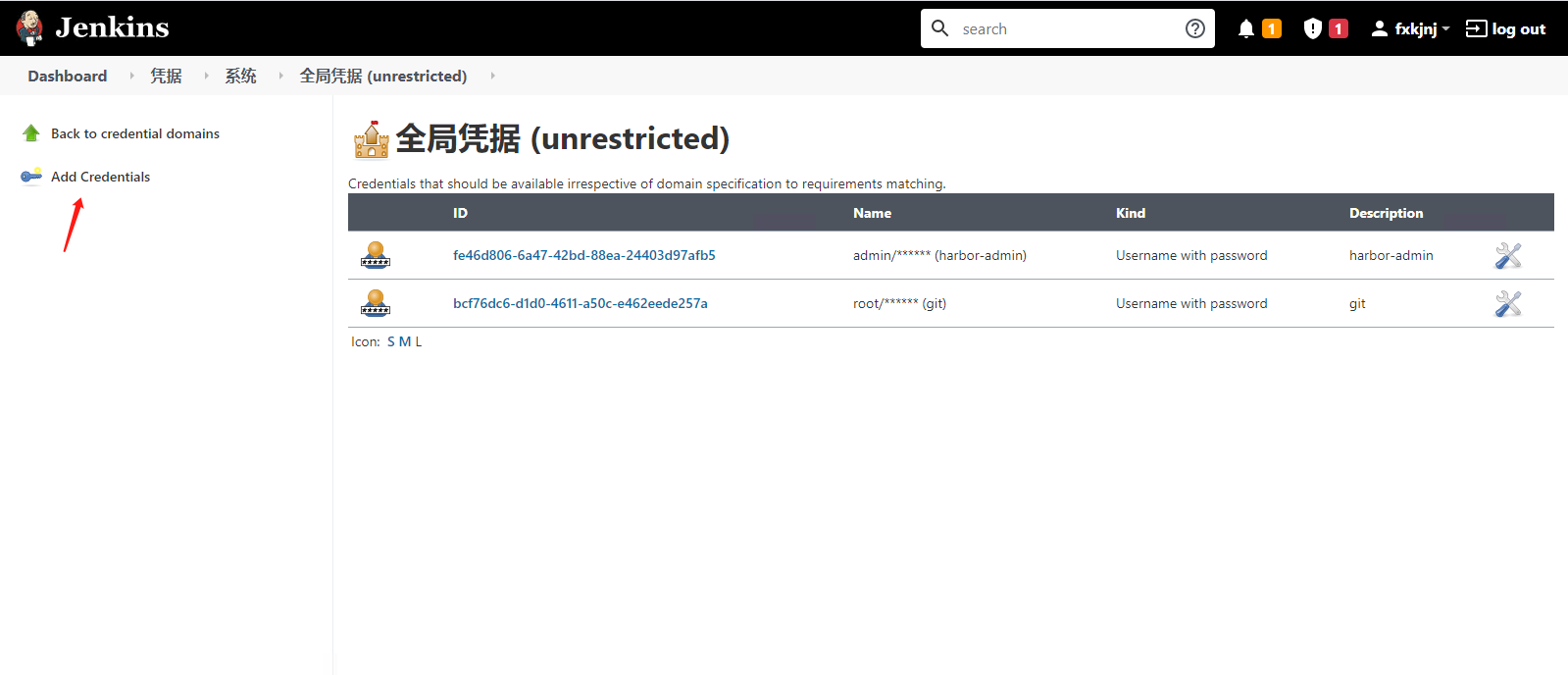Open 全局凭据 (unrestricted) breadcrumb
Viewport: 1568px width, 675px height.
[383, 76]
